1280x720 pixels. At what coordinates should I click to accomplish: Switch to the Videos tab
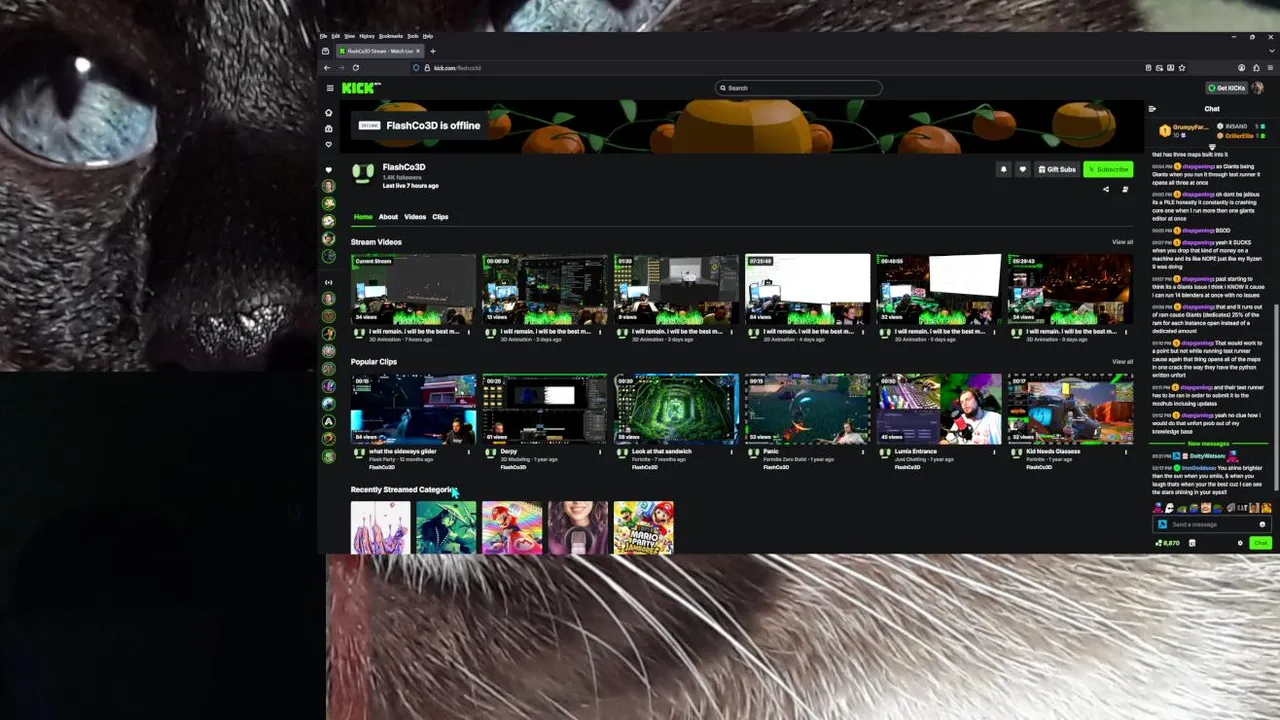[415, 217]
